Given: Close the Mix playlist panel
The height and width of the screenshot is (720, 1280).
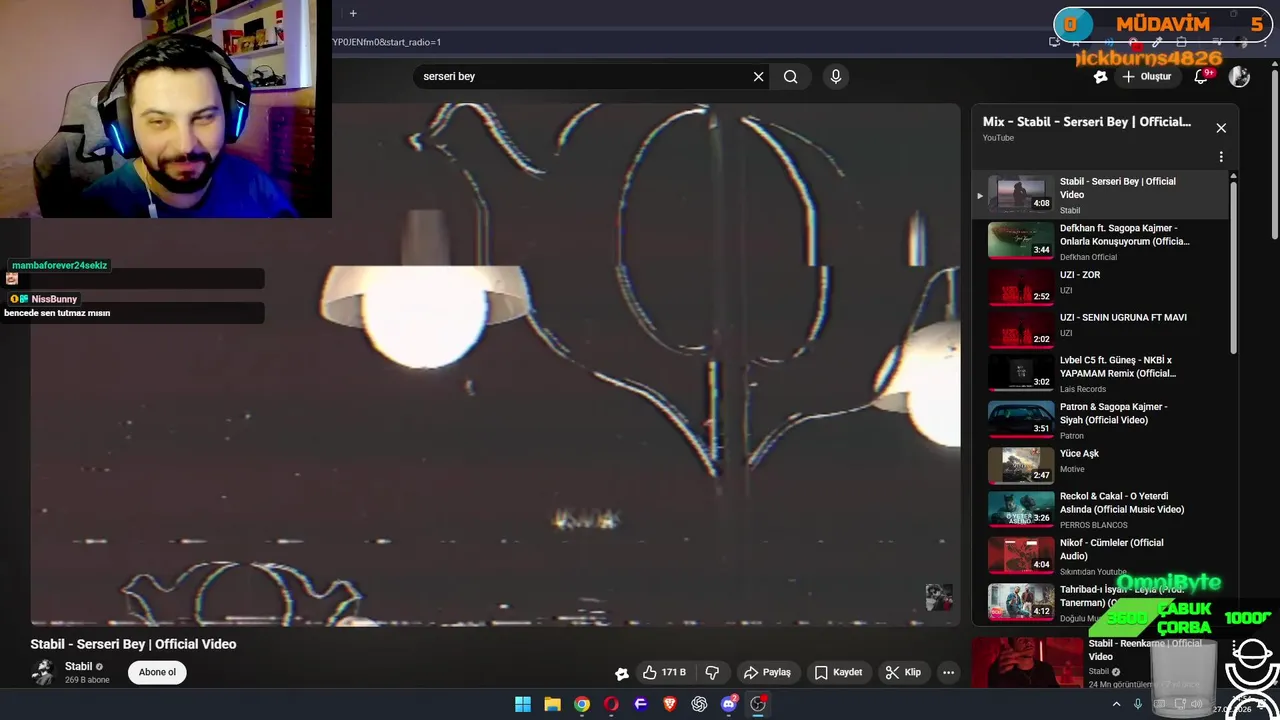Looking at the screenshot, I should [1221, 128].
